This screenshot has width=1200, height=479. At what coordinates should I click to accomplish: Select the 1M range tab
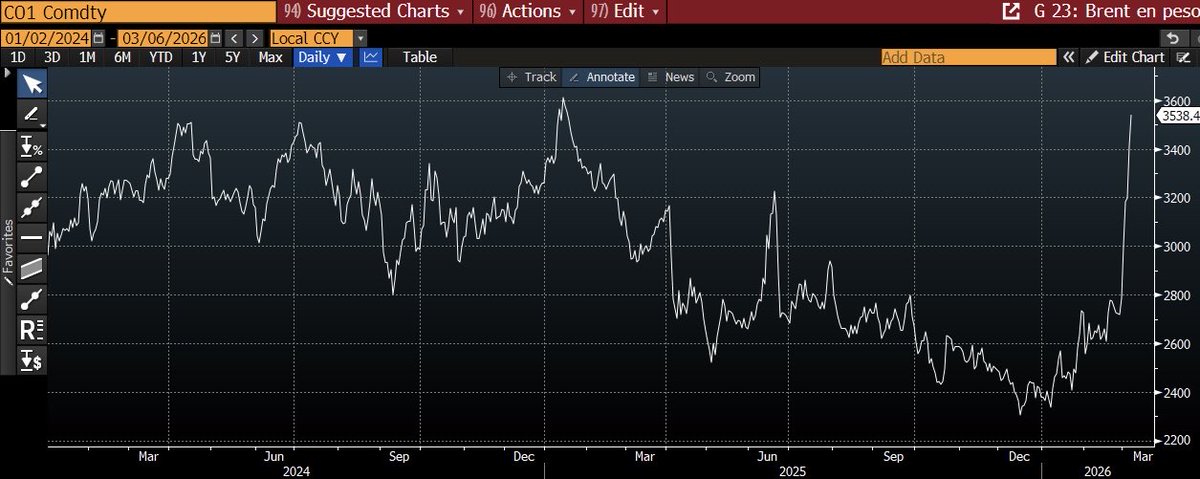(x=87, y=57)
